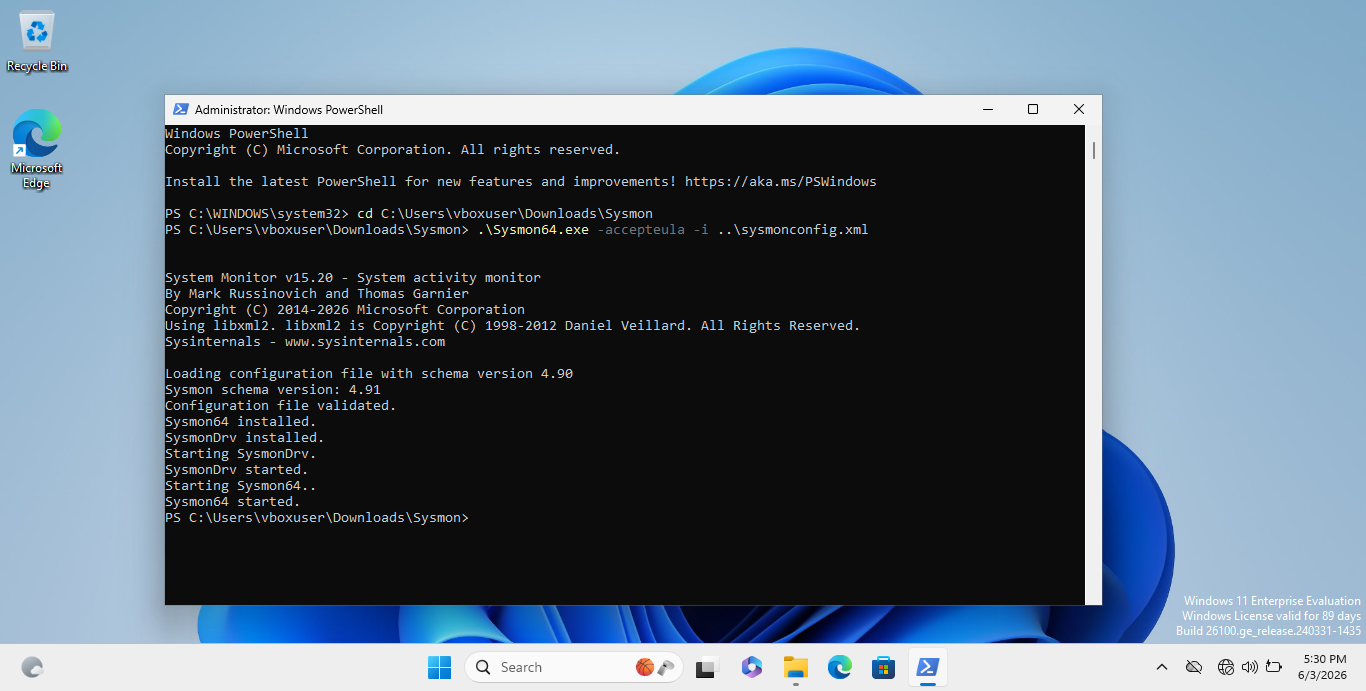Click the cloud sync tray icon
The image size is (1366, 691).
click(1193, 667)
